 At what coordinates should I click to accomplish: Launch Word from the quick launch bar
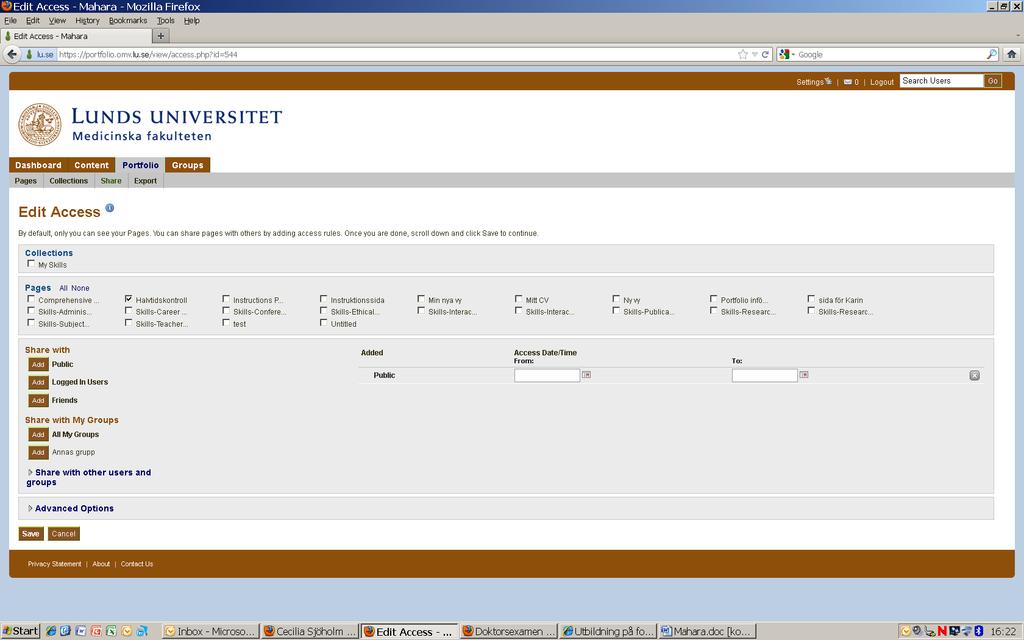(x=81, y=631)
